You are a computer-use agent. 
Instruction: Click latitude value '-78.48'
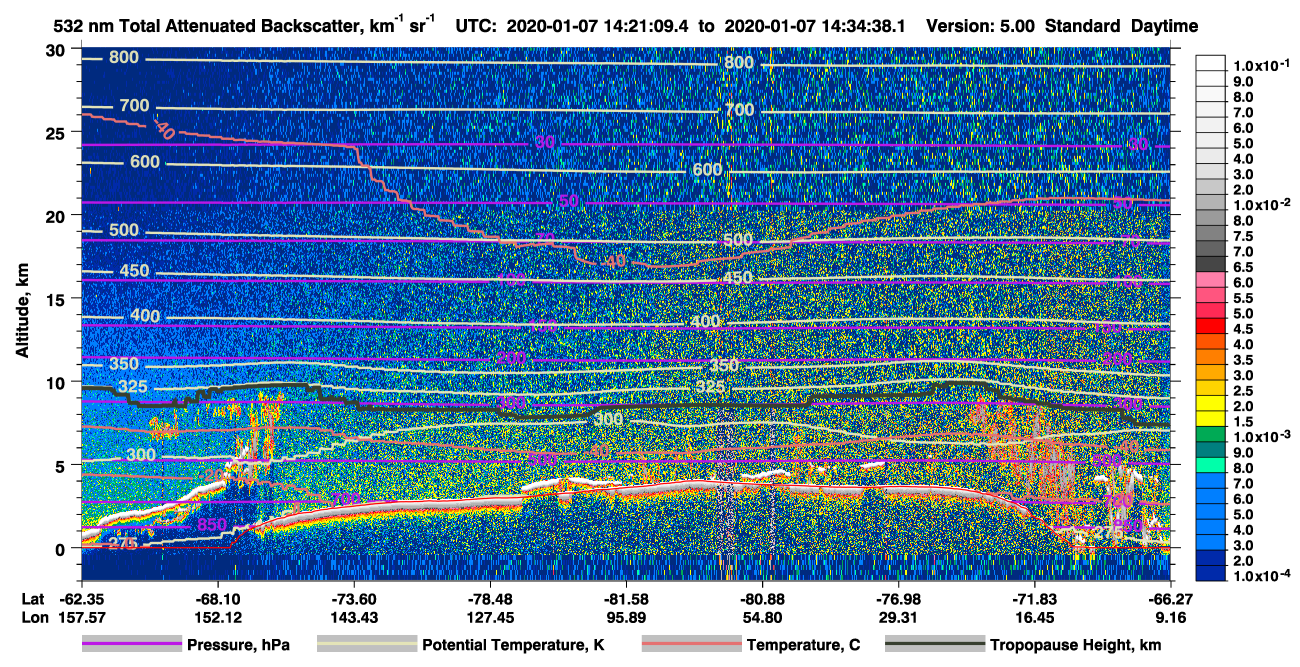(490, 600)
